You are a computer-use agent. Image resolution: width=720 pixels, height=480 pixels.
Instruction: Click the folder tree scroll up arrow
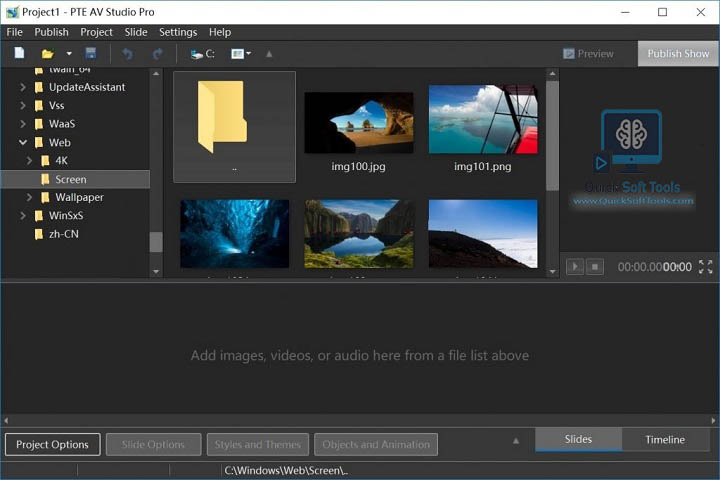coord(156,73)
